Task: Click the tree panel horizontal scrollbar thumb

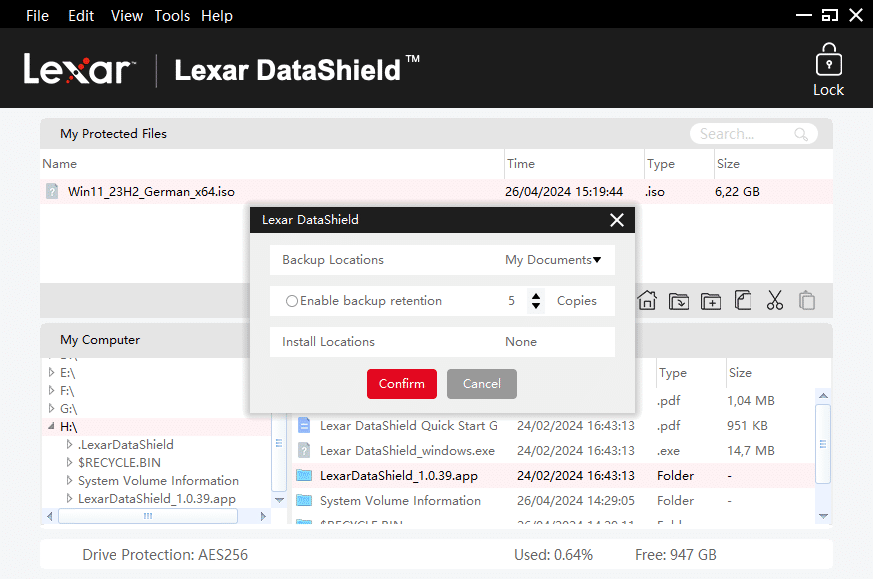Action: [x=147, y=516]
